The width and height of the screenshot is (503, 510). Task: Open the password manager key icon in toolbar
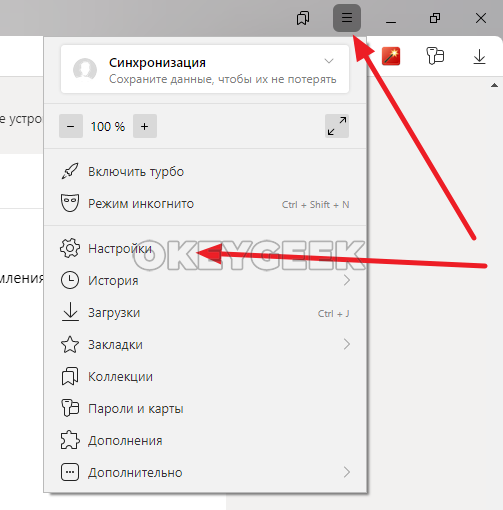coord(435,56)
